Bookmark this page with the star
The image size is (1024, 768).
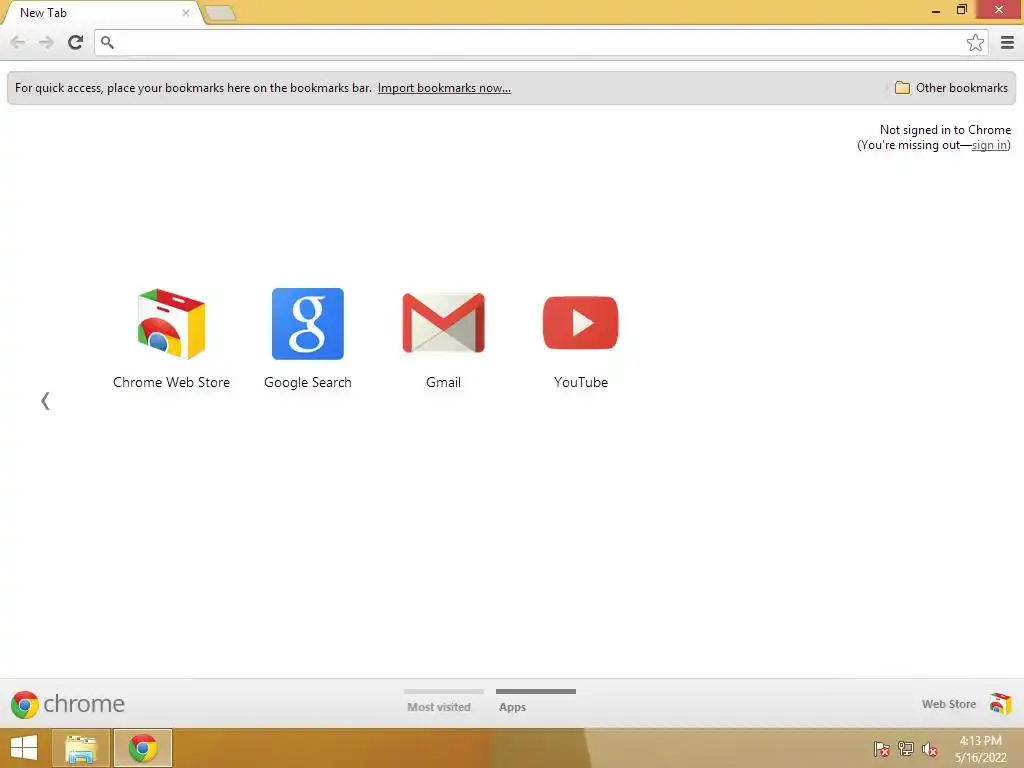(975, 42)
